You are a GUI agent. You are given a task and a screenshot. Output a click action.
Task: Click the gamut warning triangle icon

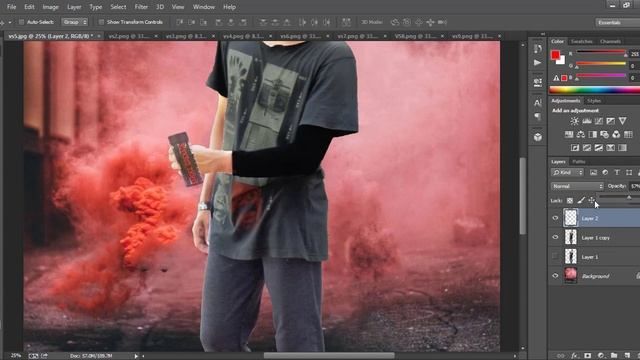point(556,78)
